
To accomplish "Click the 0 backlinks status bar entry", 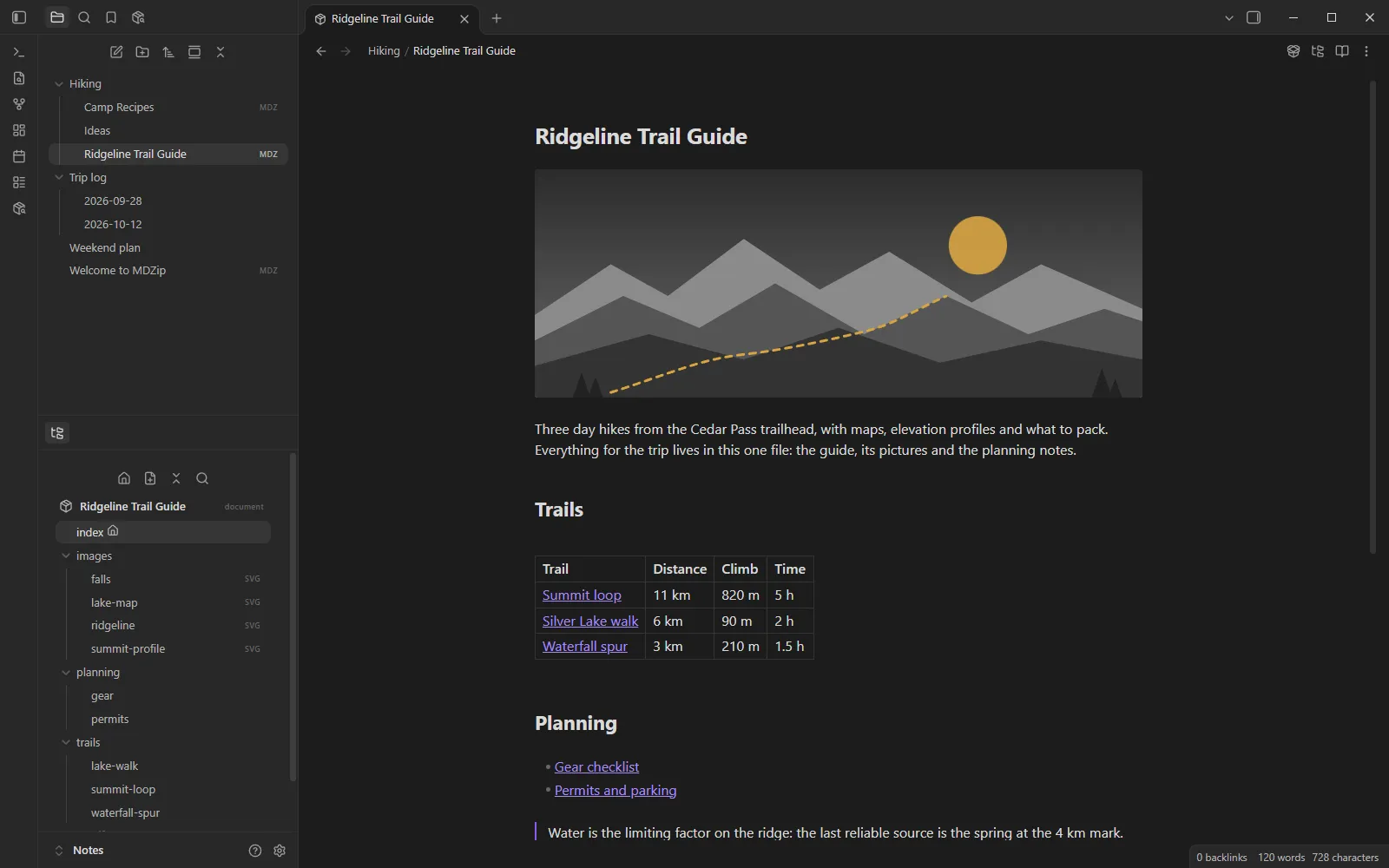I will click(1221, 858).
